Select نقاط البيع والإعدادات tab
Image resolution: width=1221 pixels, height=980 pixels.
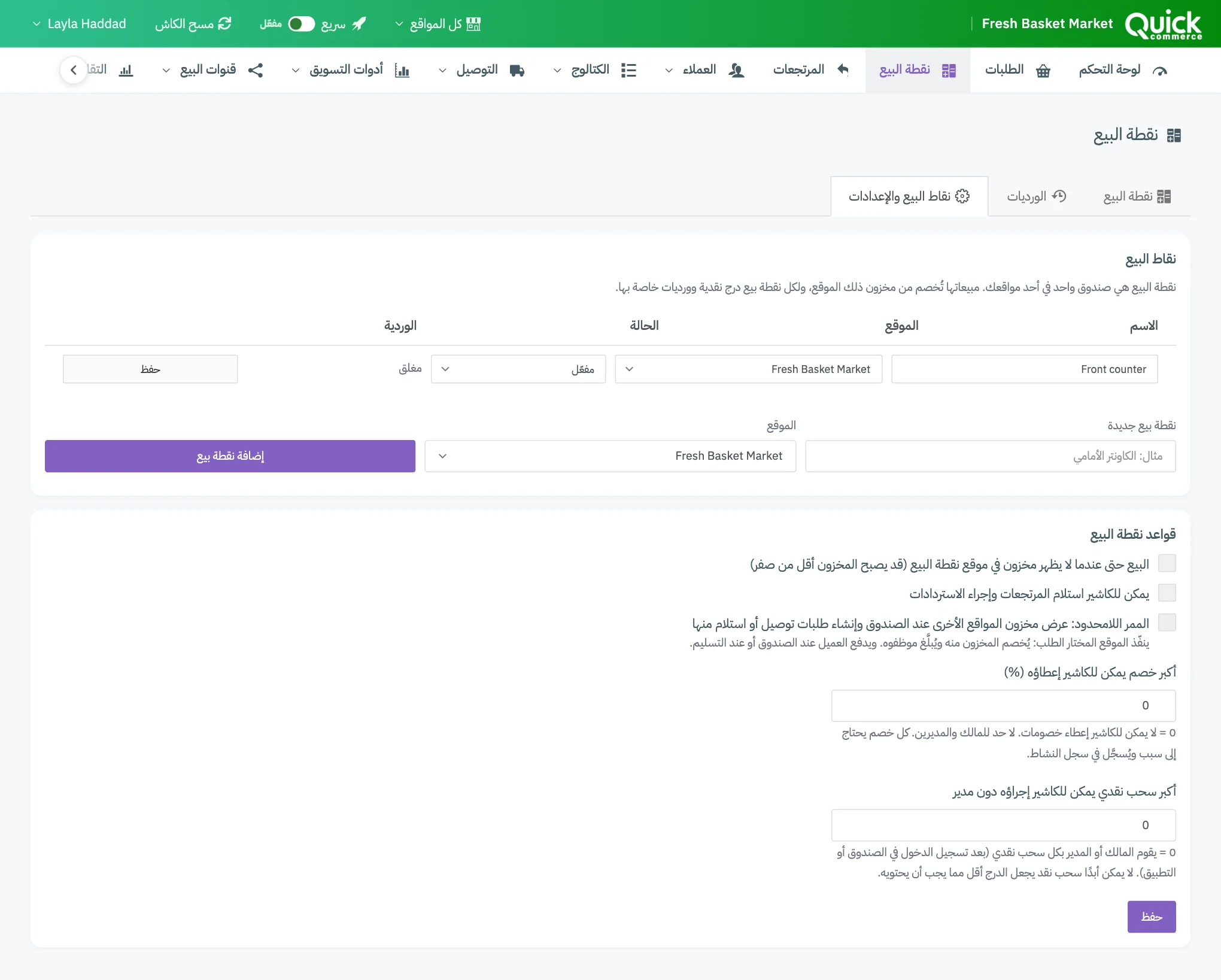click(909, 196)
